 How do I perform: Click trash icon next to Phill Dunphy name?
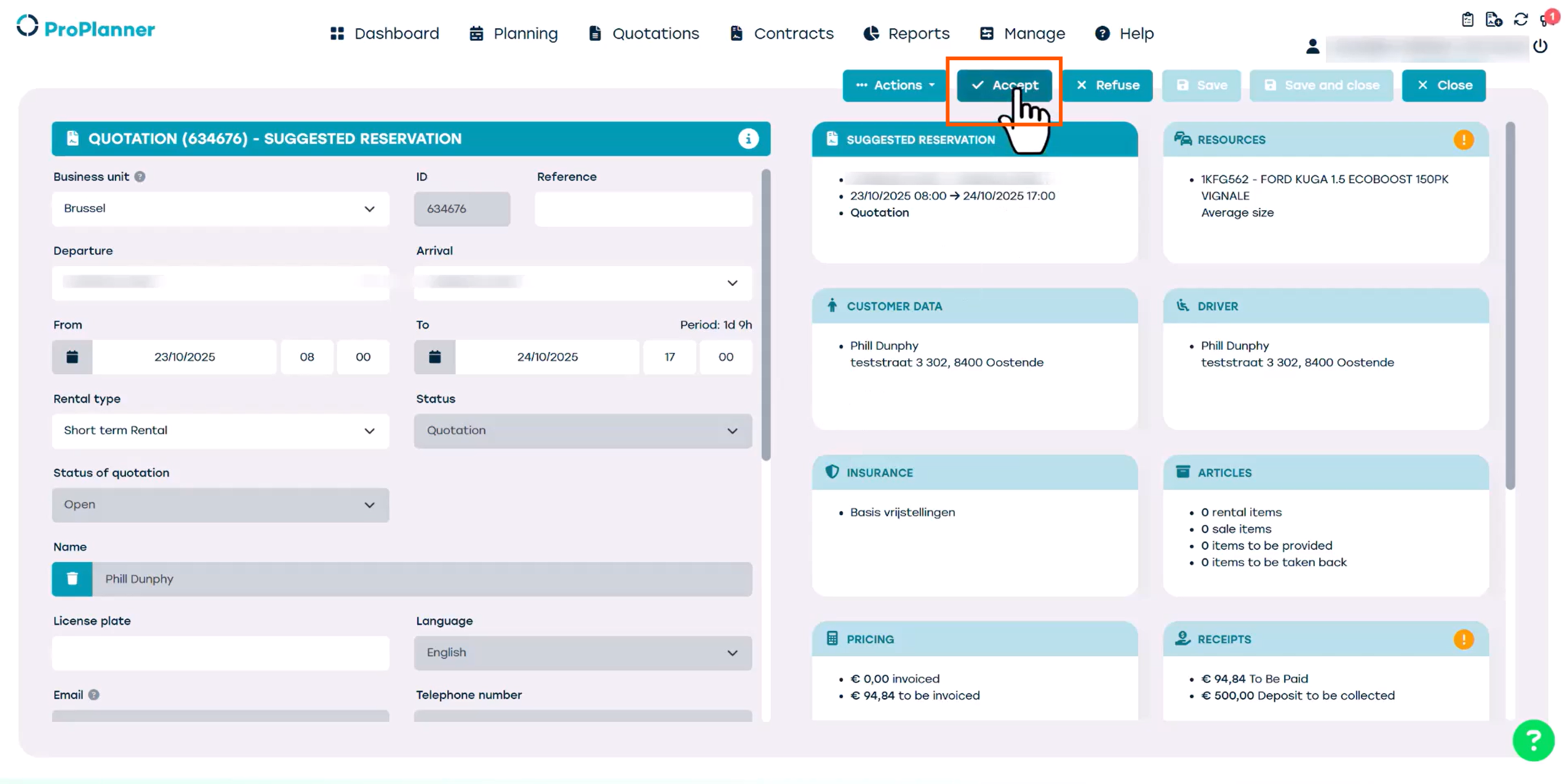(x=72, y=579)
